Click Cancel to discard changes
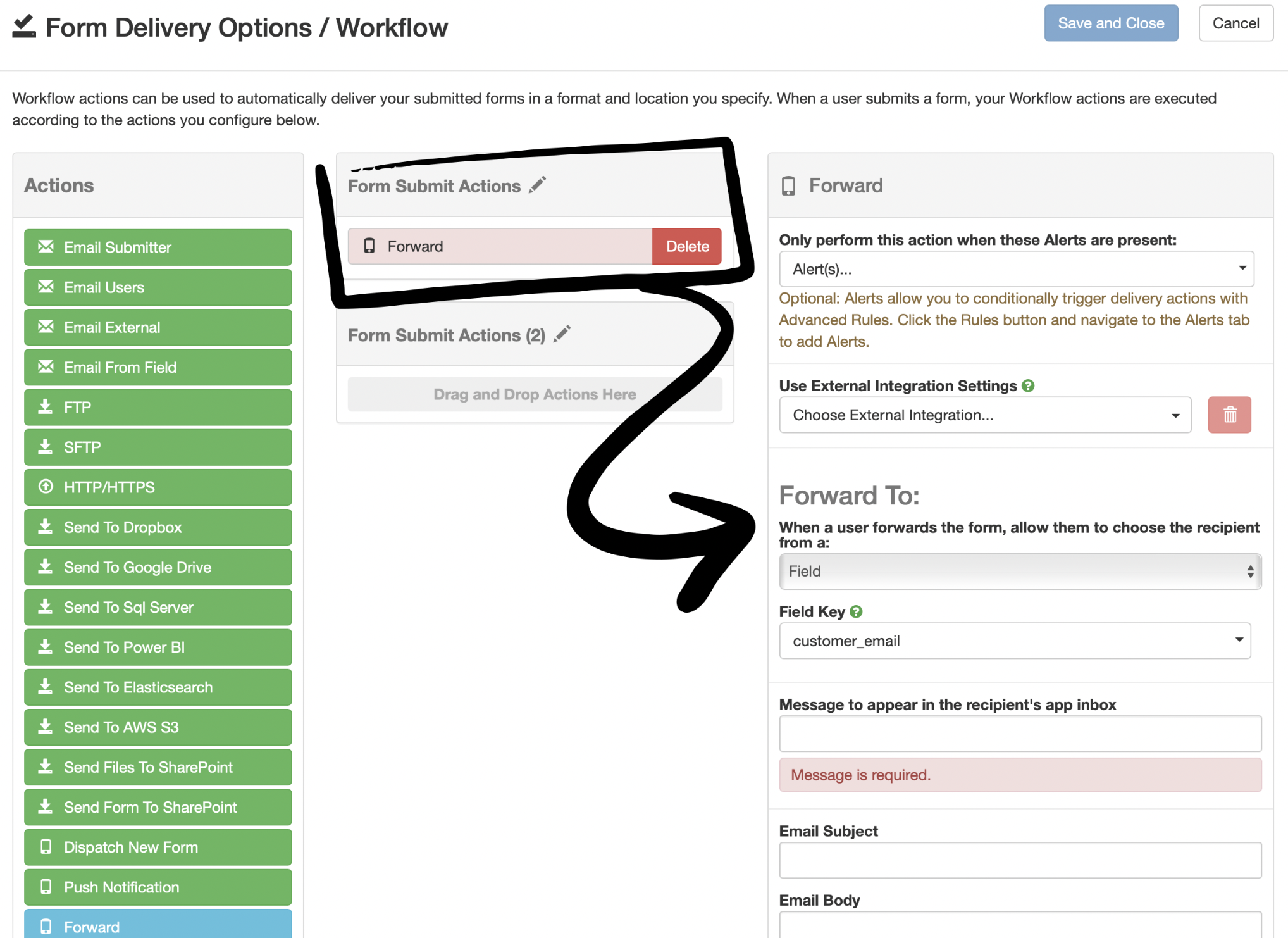Viewport: 1288px width, 938px height. [x=1235, y=23]
